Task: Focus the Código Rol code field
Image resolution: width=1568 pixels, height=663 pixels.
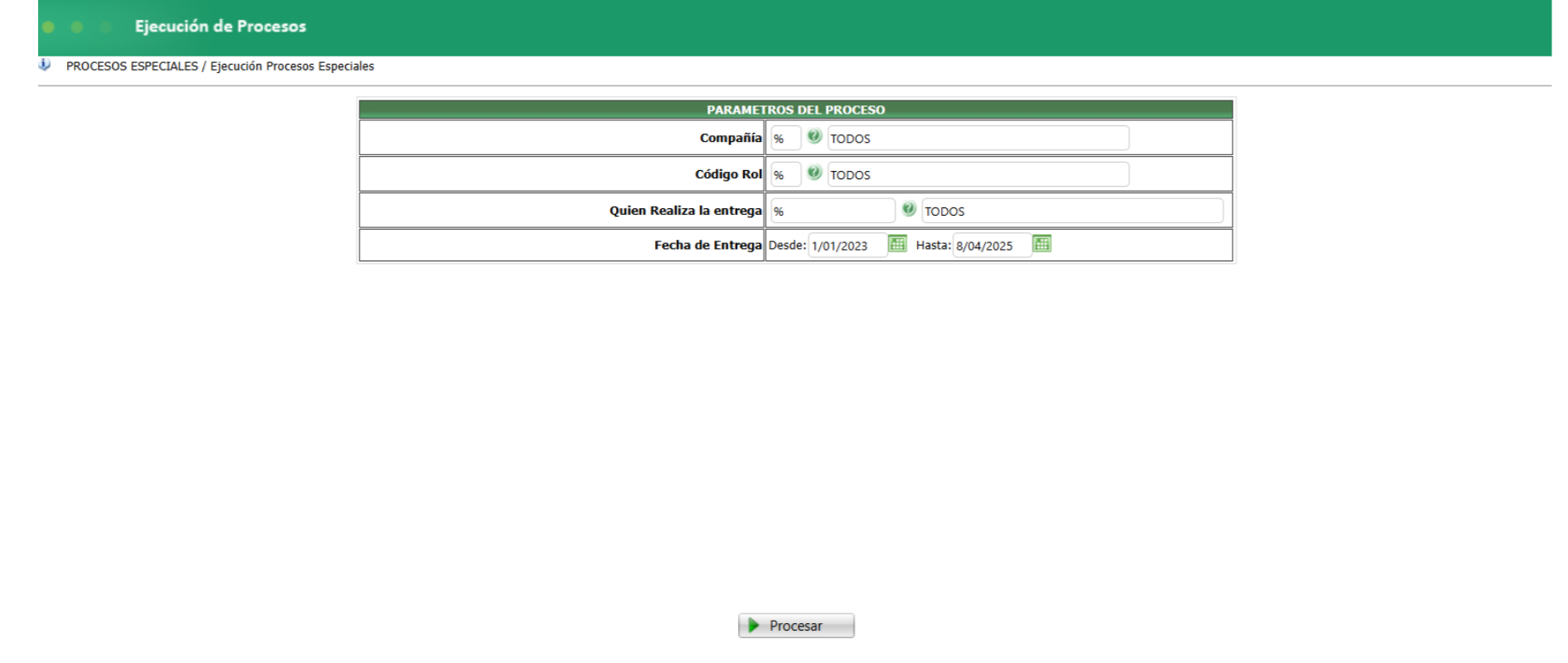Action: pos(785,175)
